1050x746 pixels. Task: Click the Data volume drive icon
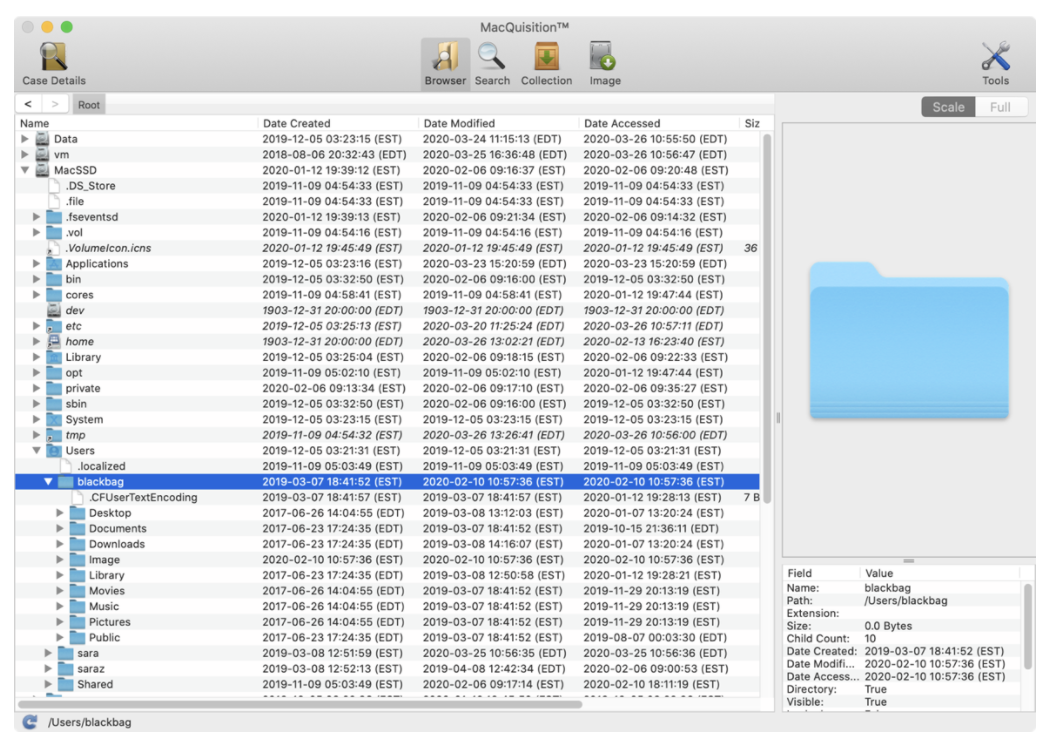42,139
